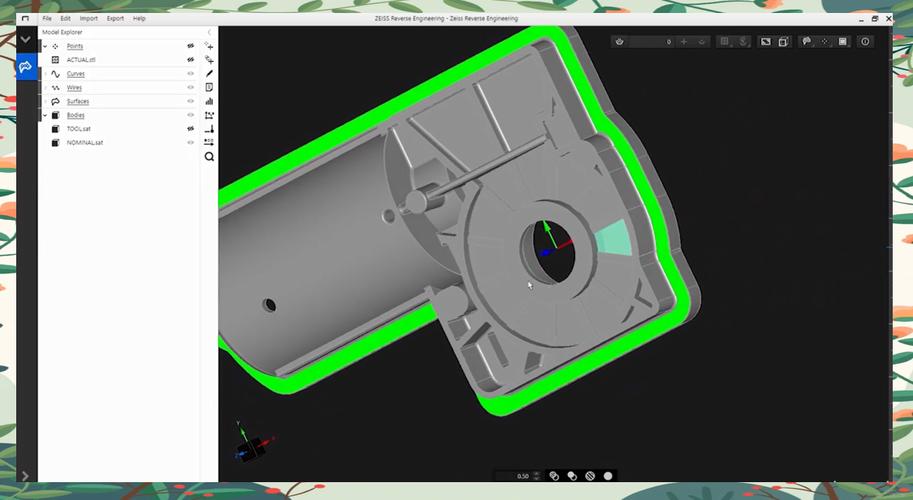Click the layered arrows toolbar icon

pos(743,41)
